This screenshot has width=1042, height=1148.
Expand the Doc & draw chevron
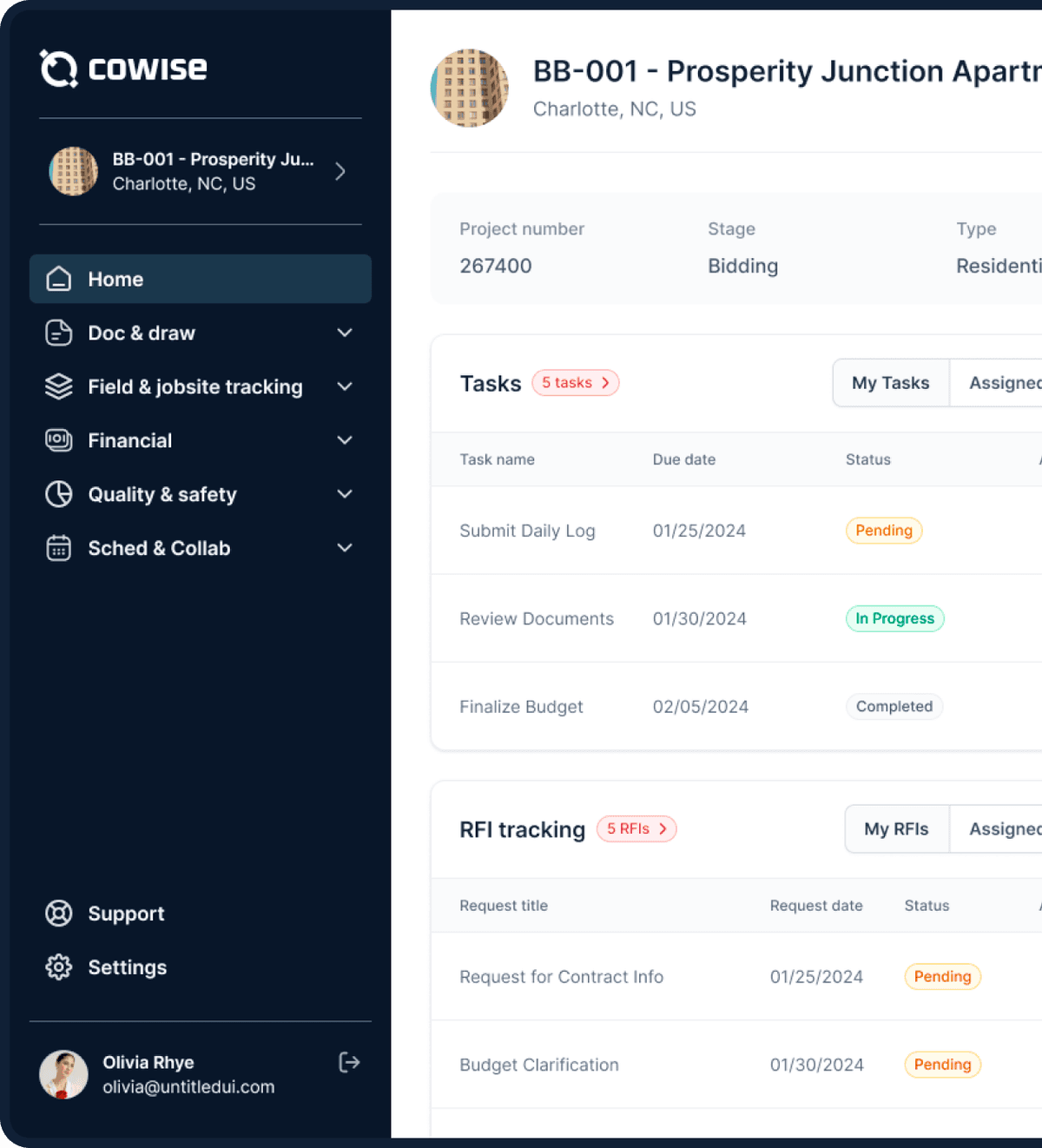[x=345, y=333]
